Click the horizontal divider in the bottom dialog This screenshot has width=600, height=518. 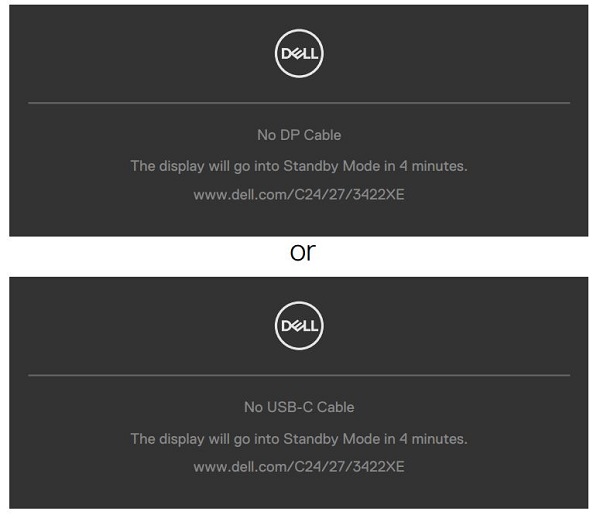click(x=299, y=375)
